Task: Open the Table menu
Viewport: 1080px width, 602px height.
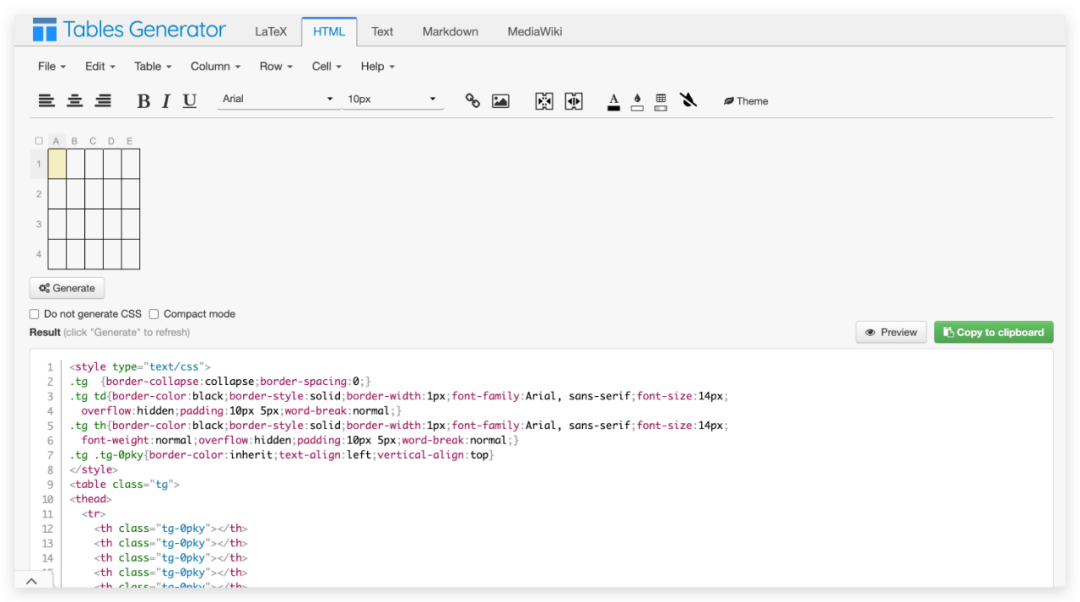Action: pyautogui.click(x=152, y=66)
